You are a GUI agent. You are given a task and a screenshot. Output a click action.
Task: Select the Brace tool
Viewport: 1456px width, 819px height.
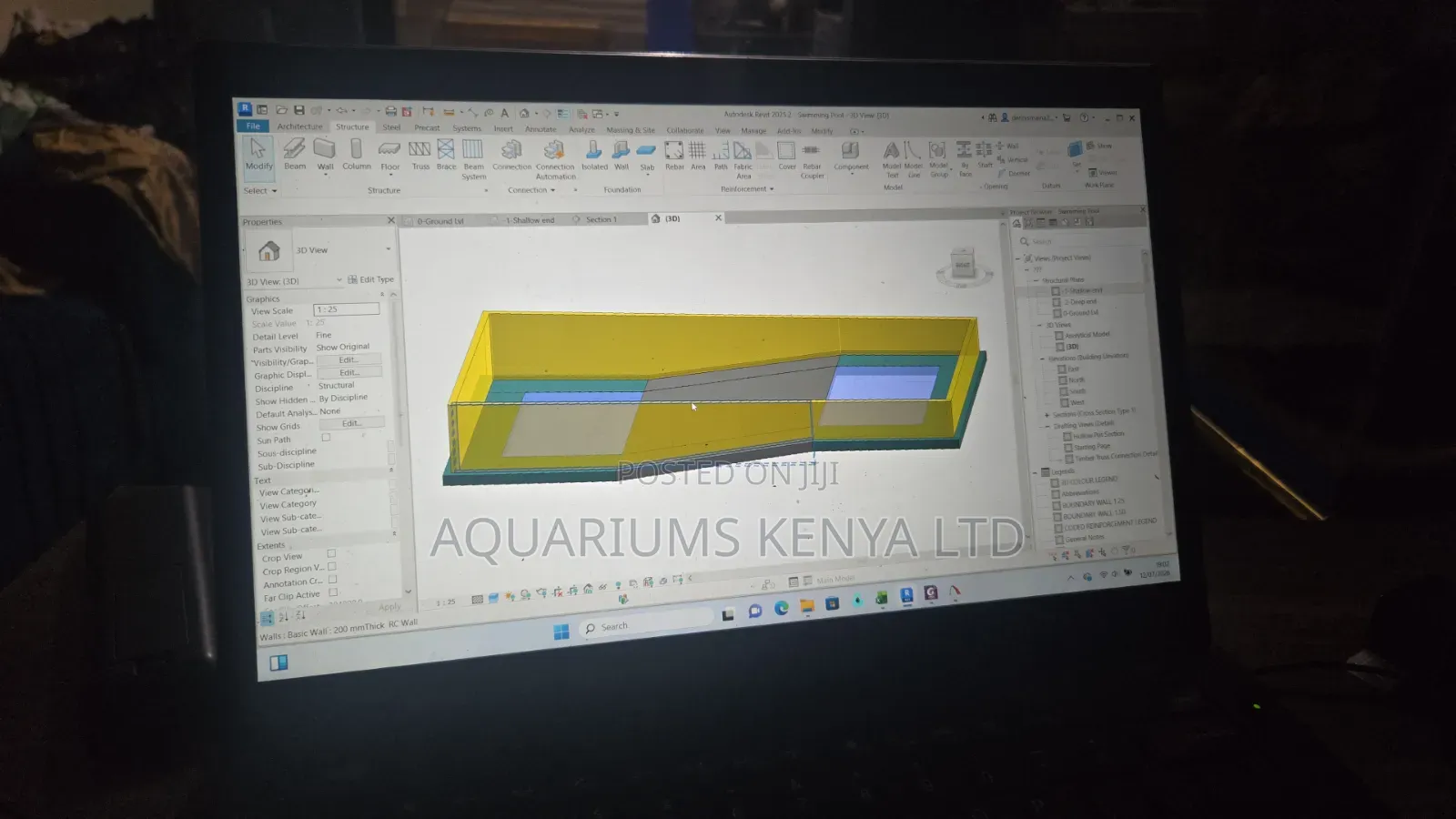(446, 154)
